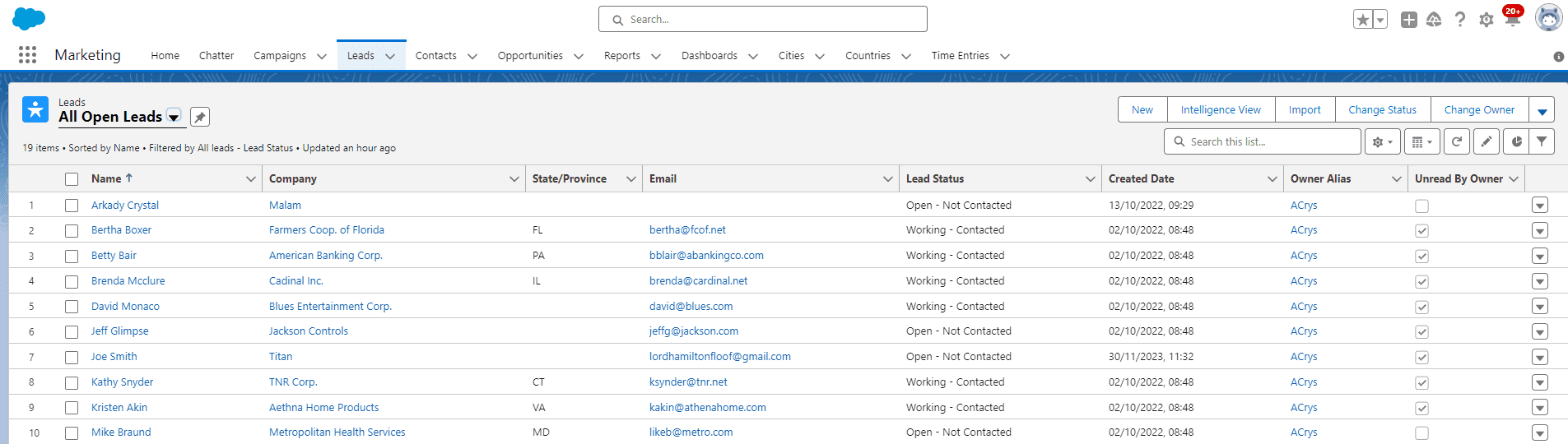Check the Kathy Snyder row checkbox
The height and width of the screenshot is (444, 1568).
tap(72, 383)
